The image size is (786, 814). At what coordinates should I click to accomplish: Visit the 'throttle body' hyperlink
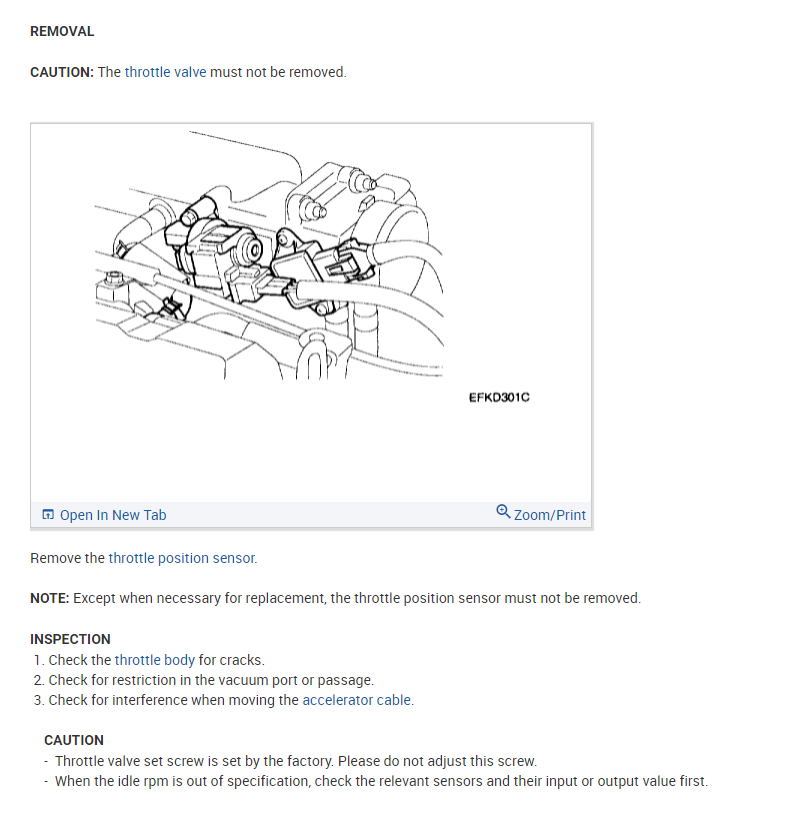155,660
